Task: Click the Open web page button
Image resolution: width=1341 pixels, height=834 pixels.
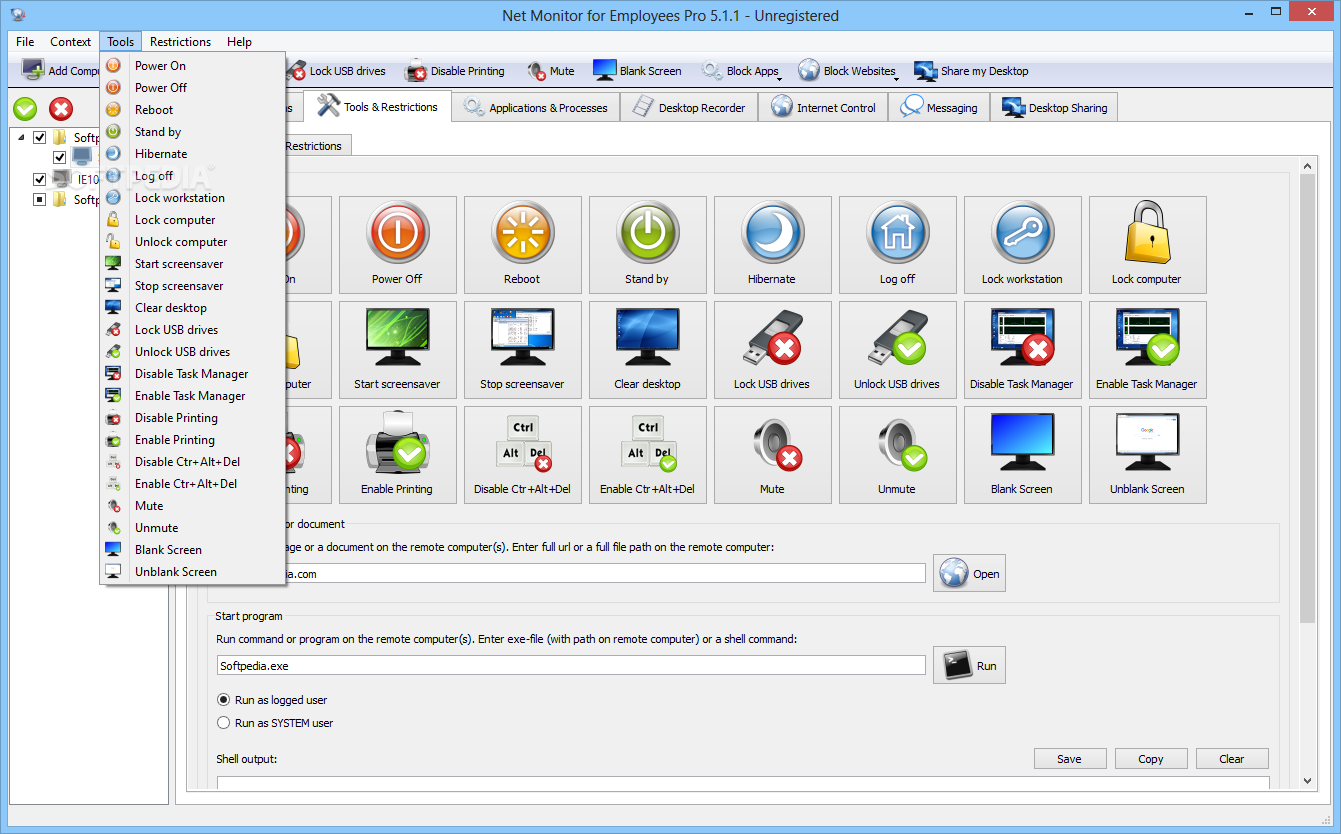Action: point(969,574)
